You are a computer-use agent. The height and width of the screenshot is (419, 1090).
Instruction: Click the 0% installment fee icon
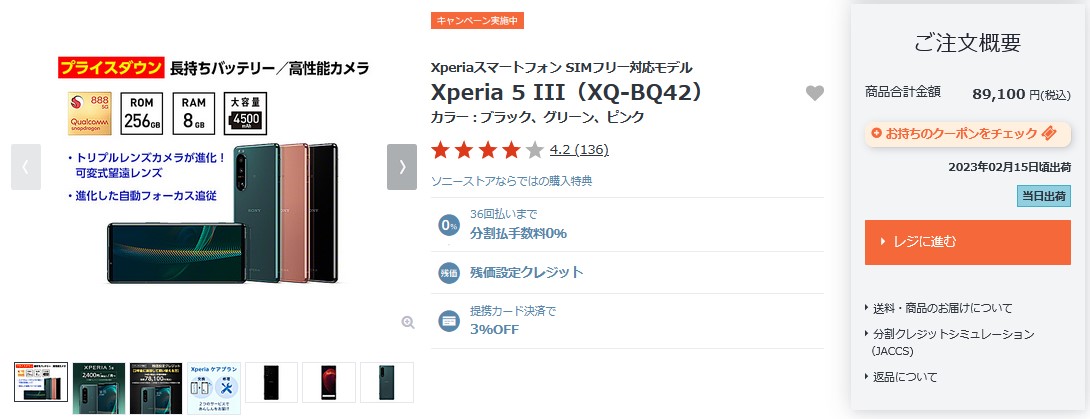click(x=449, y=225)
